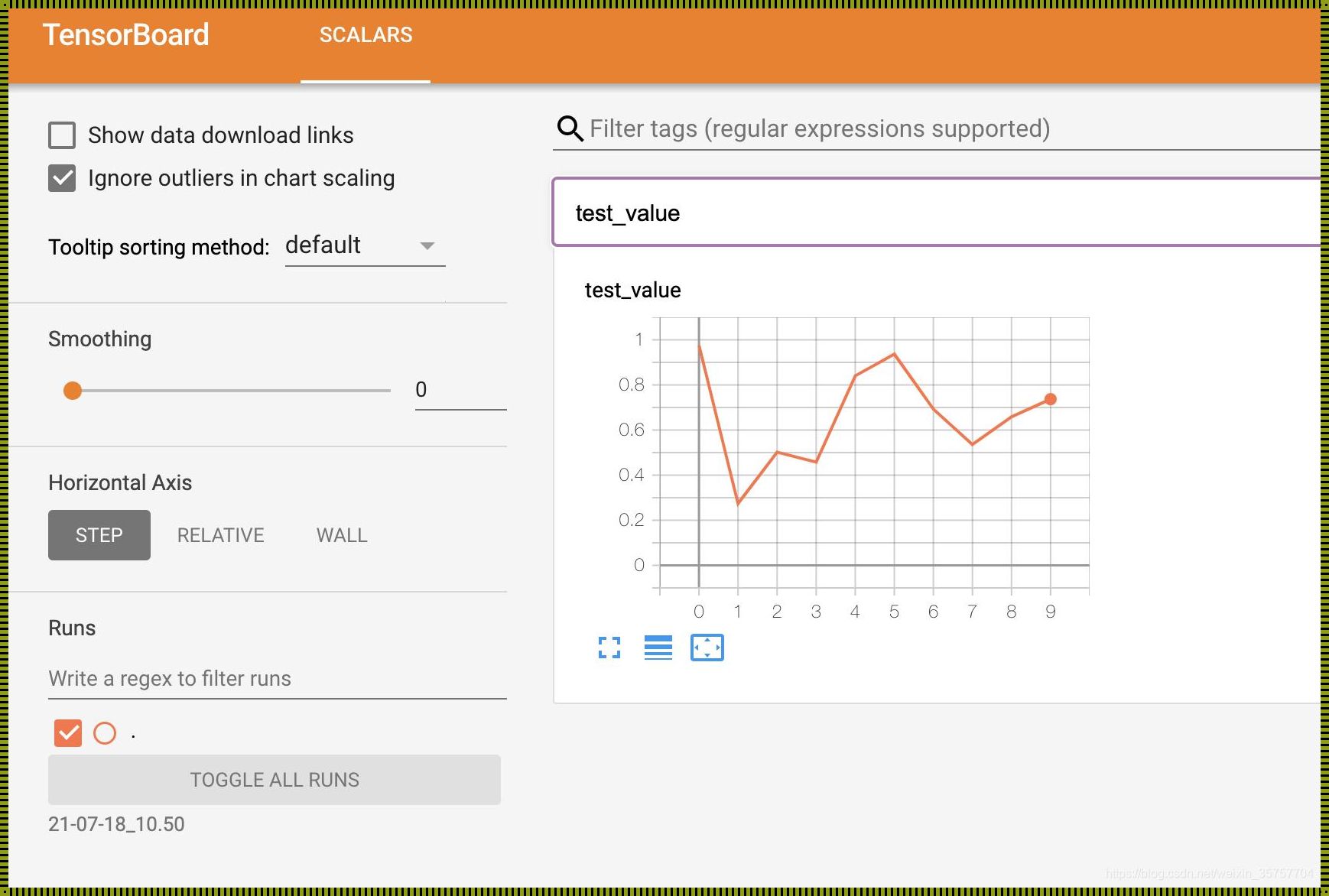Click the 21-07-18_10.50 log directory text
Screen dimensions: 1329x896
point(116,824)
